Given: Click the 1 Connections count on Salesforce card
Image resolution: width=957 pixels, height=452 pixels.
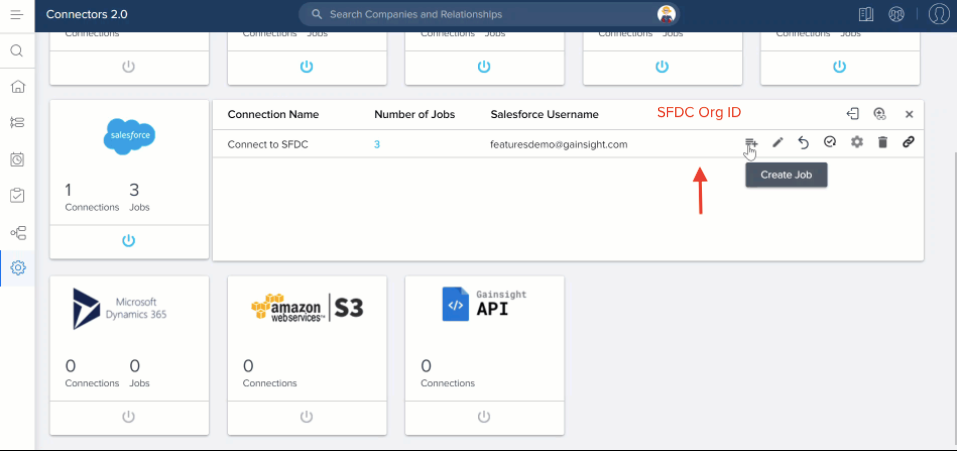Looking at the screenshot, I should click(x=92, y=196).
